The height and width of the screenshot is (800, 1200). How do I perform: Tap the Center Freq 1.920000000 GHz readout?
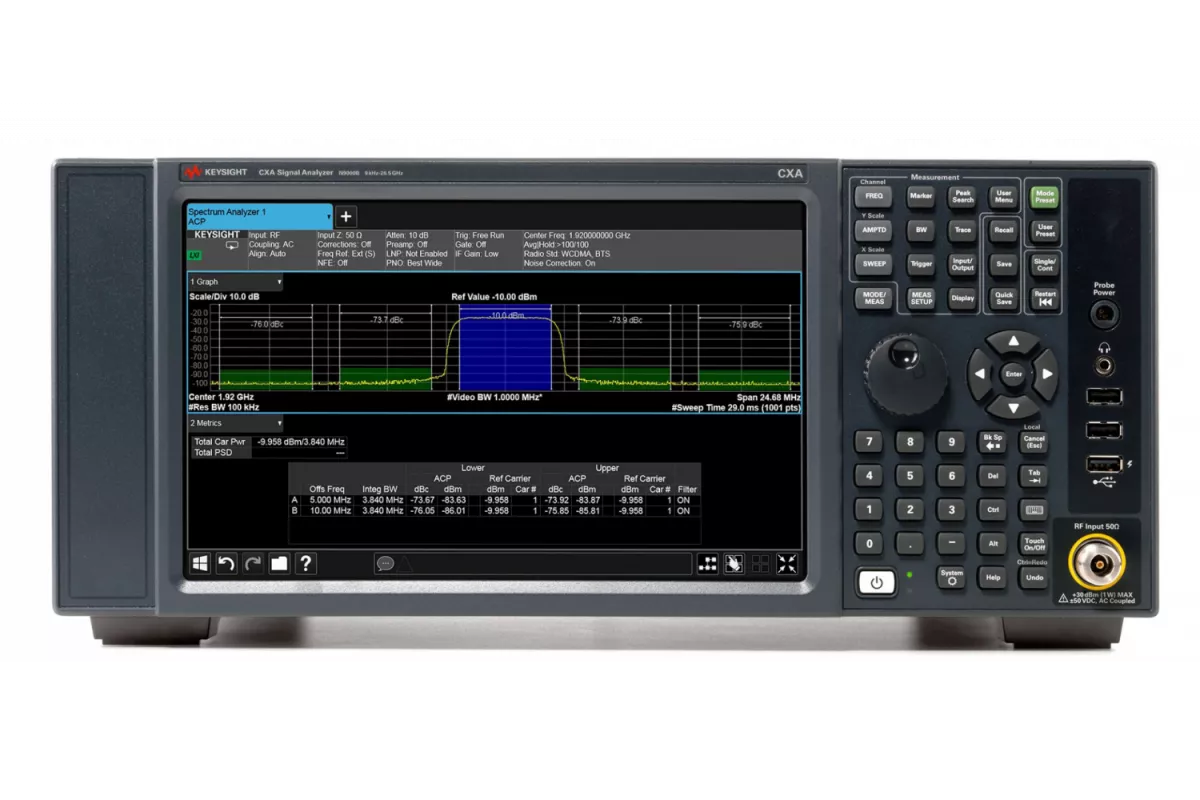(x=577, y=235)
